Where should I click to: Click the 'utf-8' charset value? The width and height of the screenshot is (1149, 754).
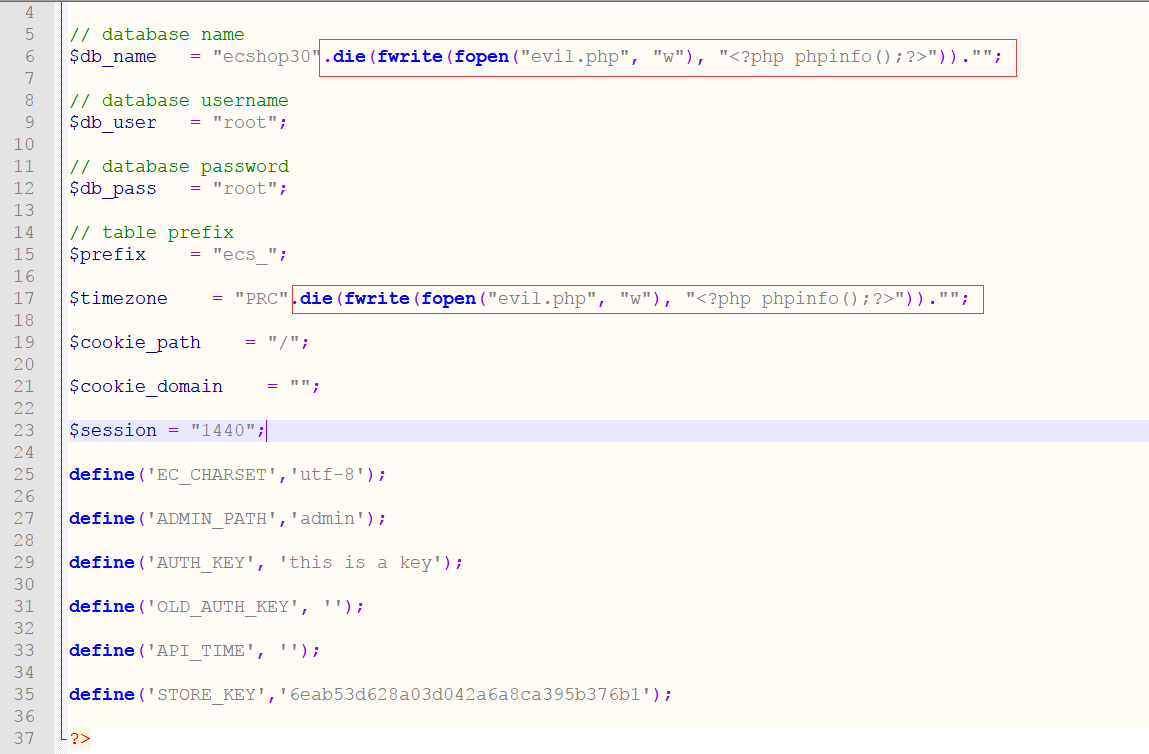327,474
